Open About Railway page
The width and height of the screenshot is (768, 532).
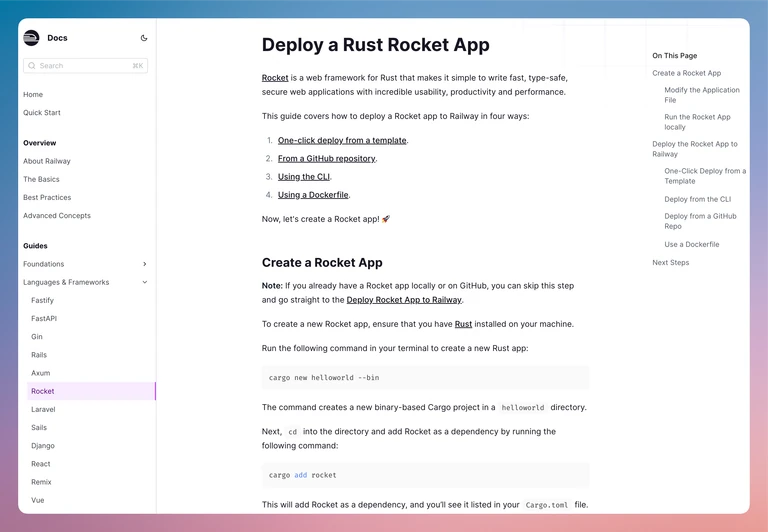pos(47,161)
